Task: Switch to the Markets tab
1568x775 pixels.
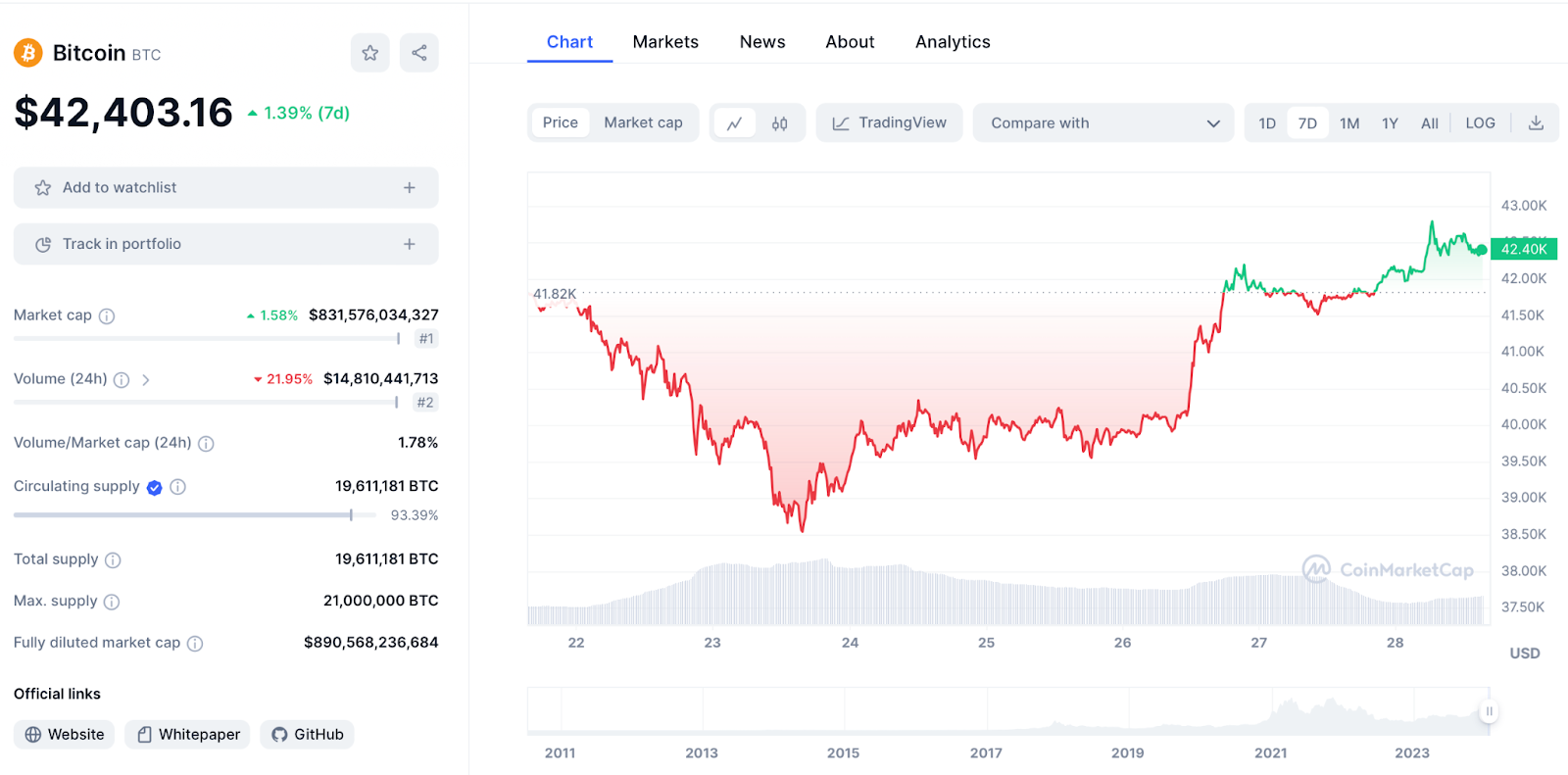Action: 665,42
